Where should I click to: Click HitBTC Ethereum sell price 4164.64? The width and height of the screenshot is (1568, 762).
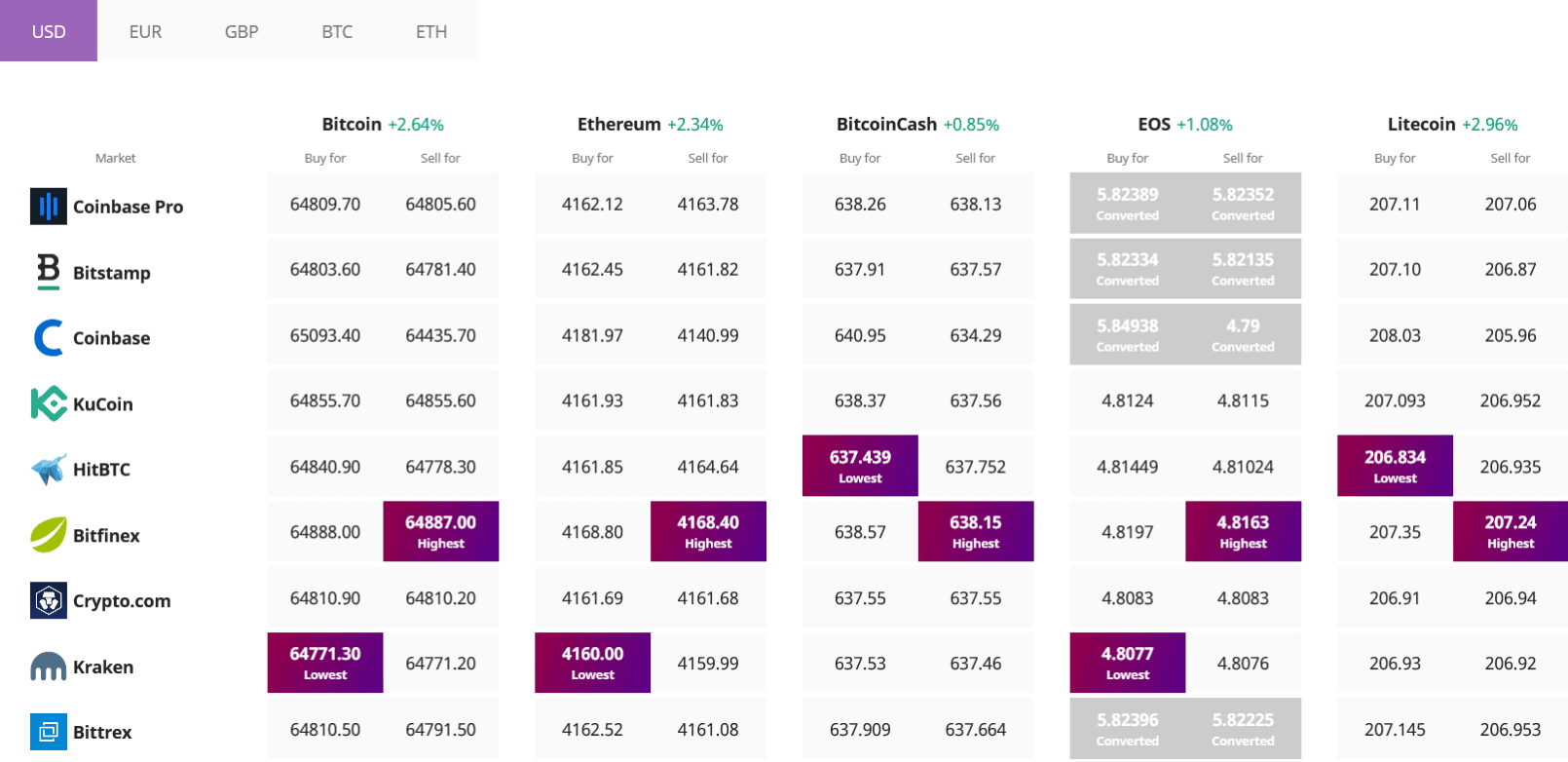[x=708, y=467]
